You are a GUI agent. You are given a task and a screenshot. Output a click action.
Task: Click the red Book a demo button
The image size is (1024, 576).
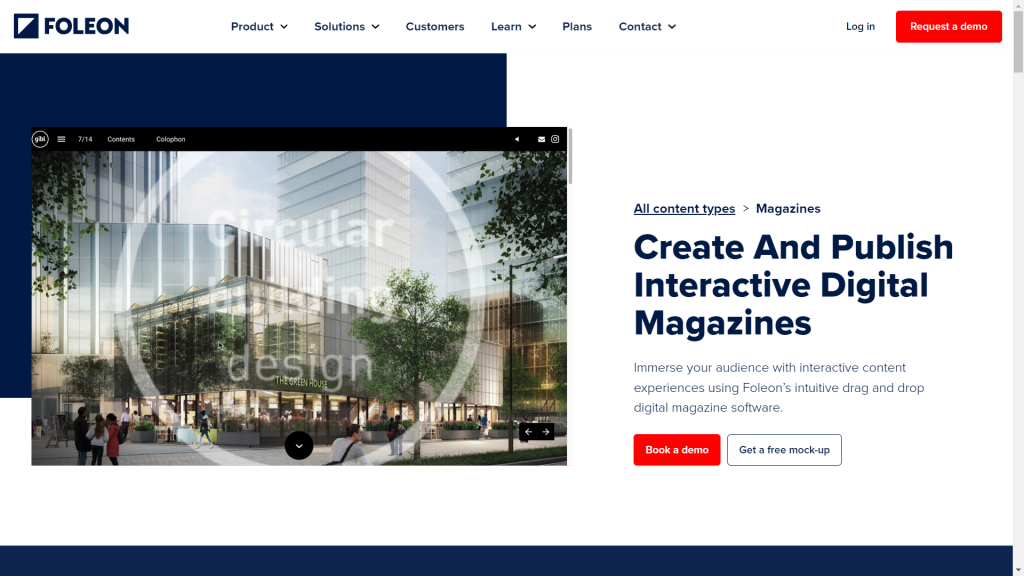(676, 450)
